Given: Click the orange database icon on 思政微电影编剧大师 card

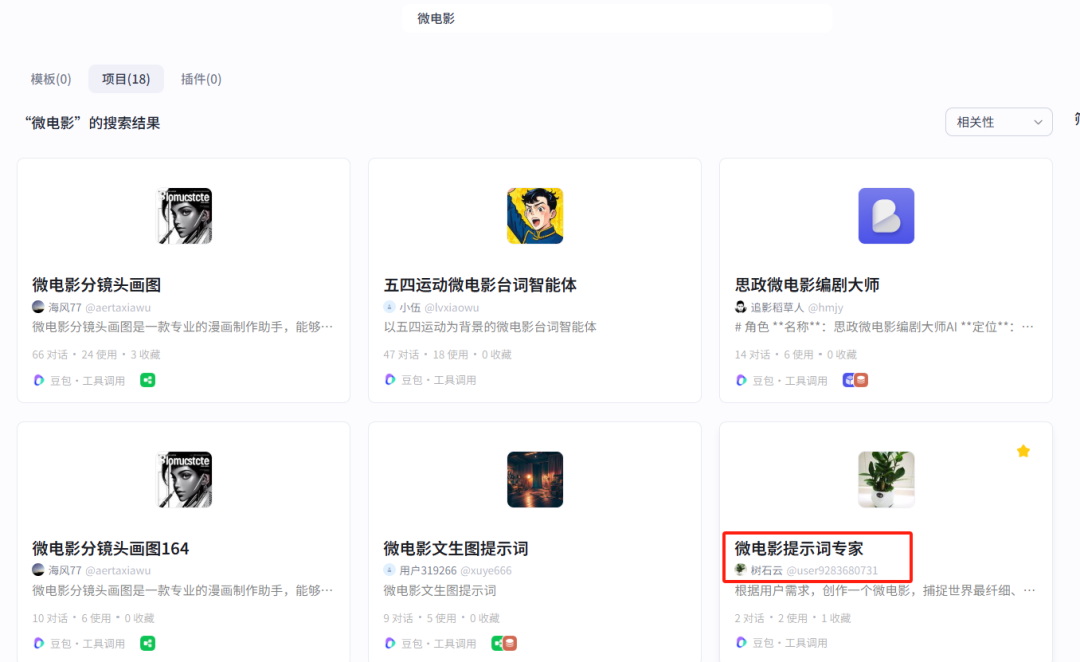Looking at the screenshot, I should point(861,380).
